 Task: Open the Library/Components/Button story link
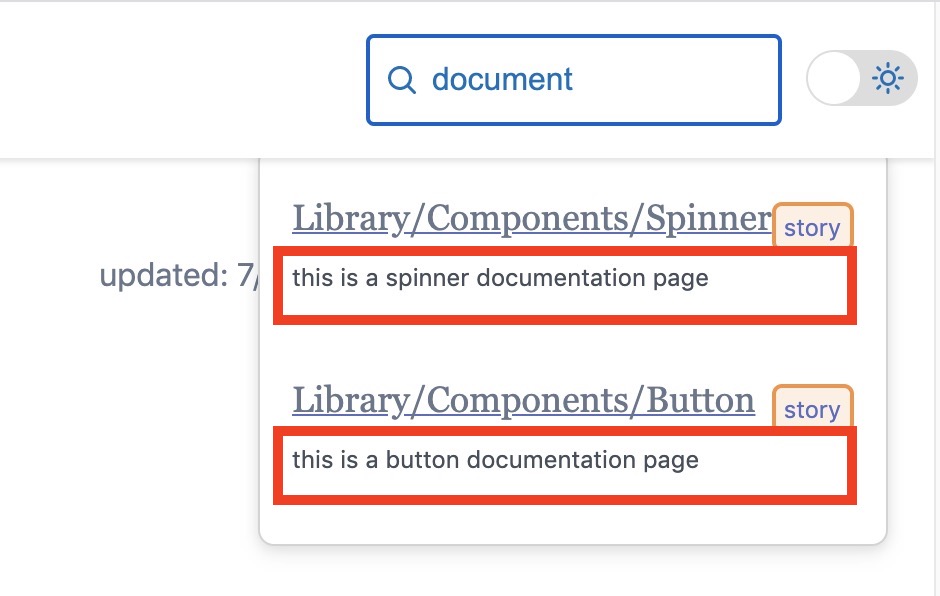pyautogui.click(x=521, y=399)
